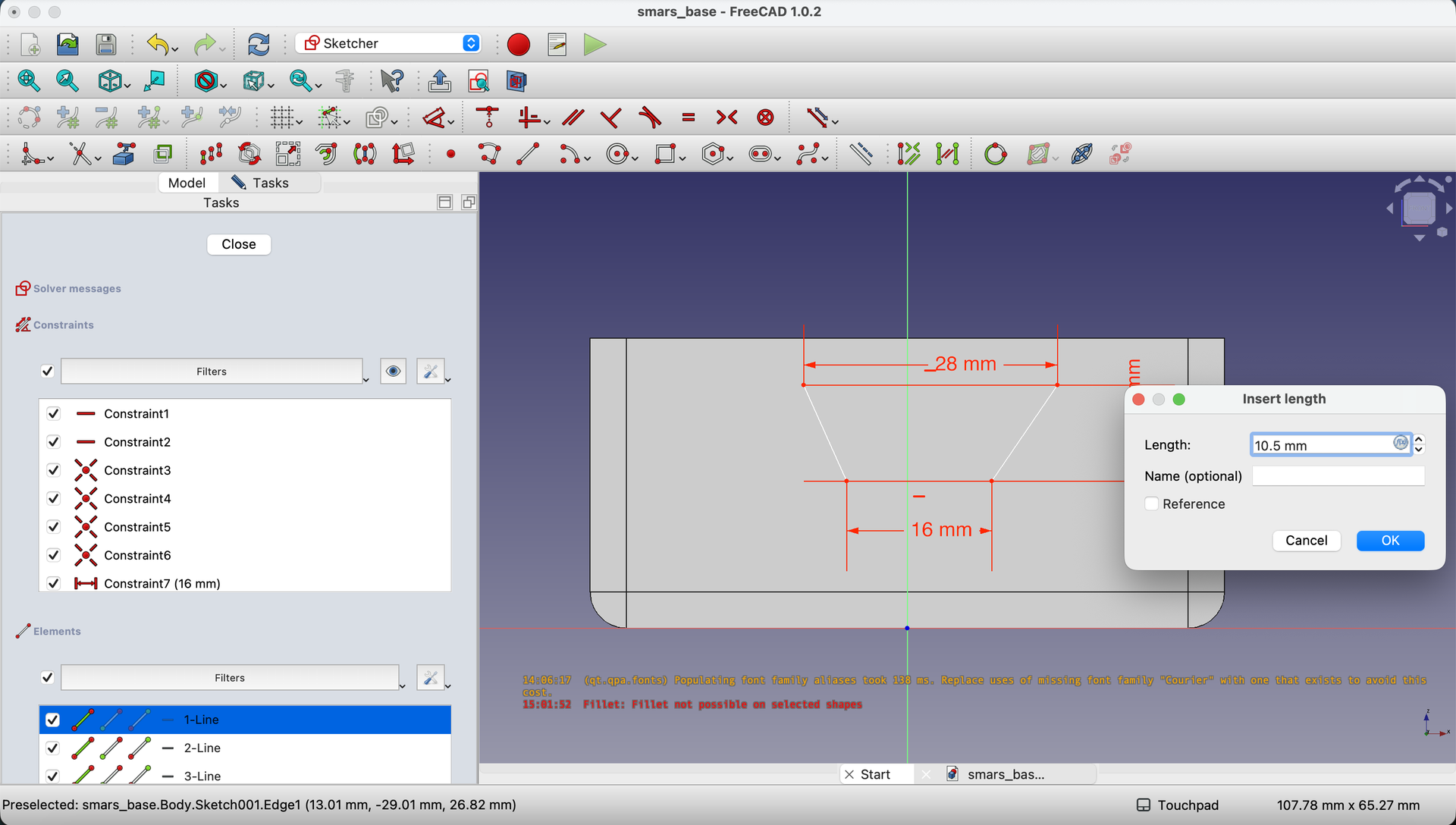Apply perpendicular constraint tool

[x=611, y=118]
